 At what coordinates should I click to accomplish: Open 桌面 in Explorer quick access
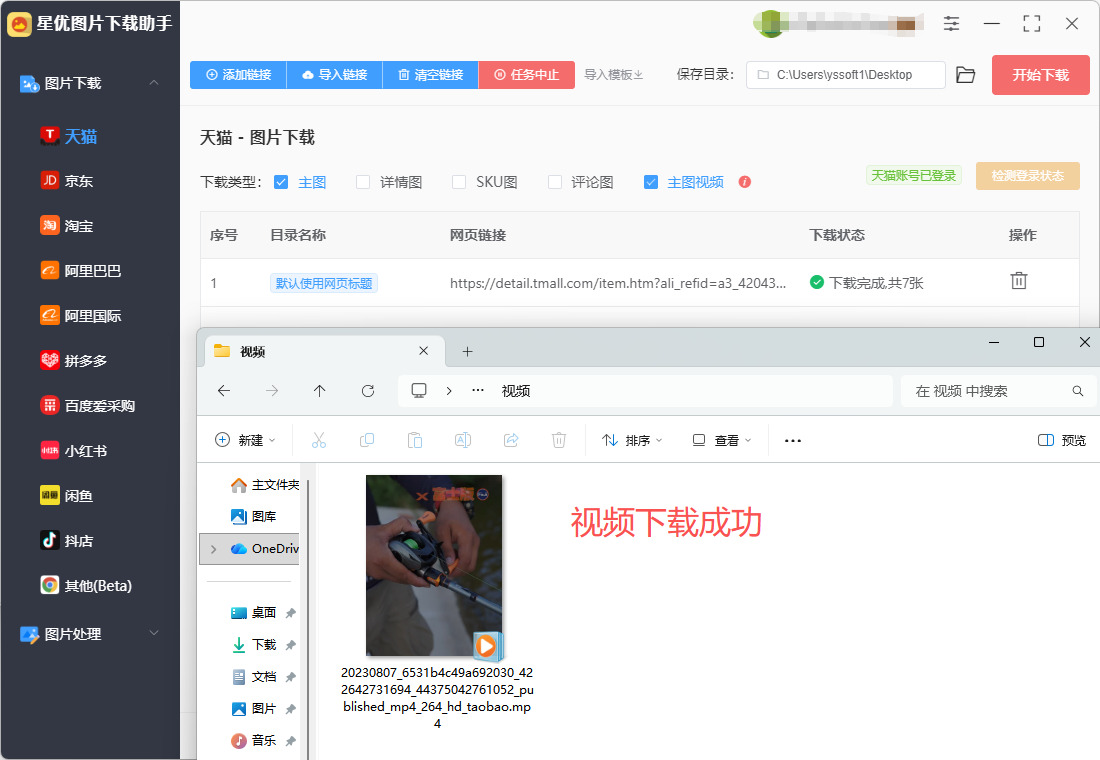click(254, 613)
